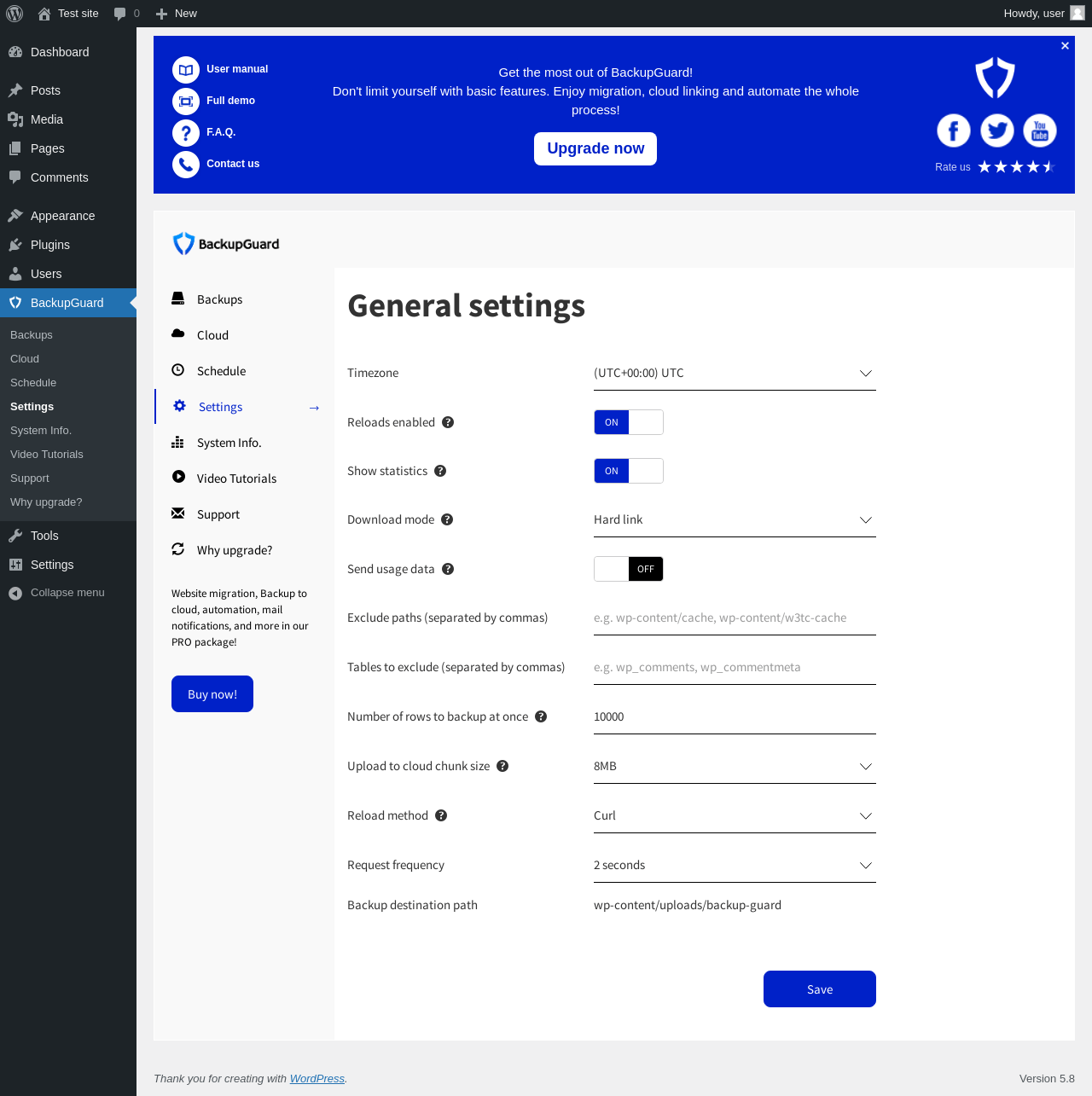Image resolution: width=1092 pixels, height=1096 pixels.
Task: Open the Facebook icon in the banner
Action: coord(954,130)
